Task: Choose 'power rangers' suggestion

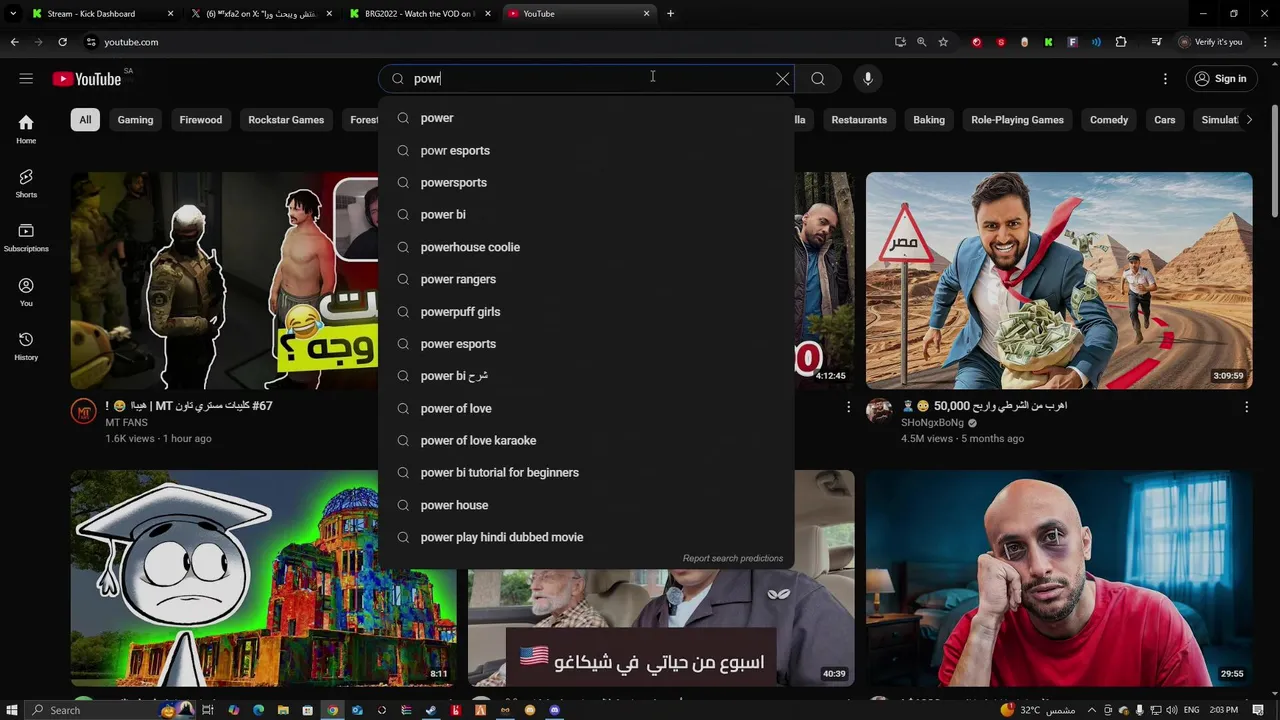Action: coord(586,279)
